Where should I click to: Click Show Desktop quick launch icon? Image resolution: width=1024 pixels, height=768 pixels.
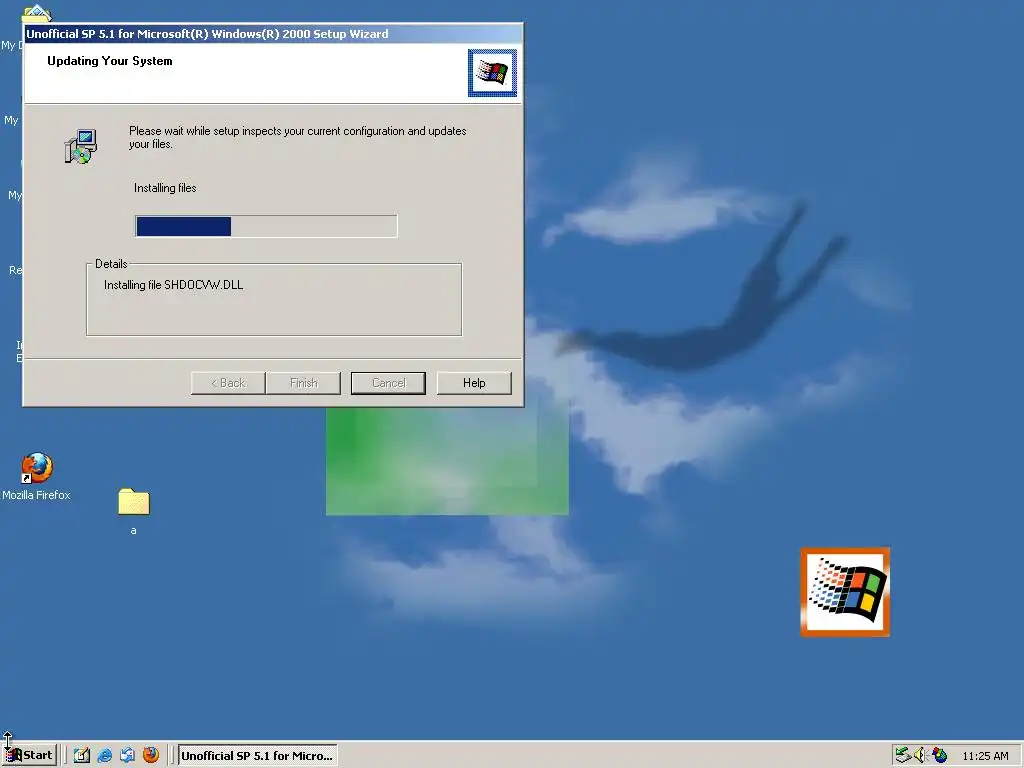[x=82, y=755]
